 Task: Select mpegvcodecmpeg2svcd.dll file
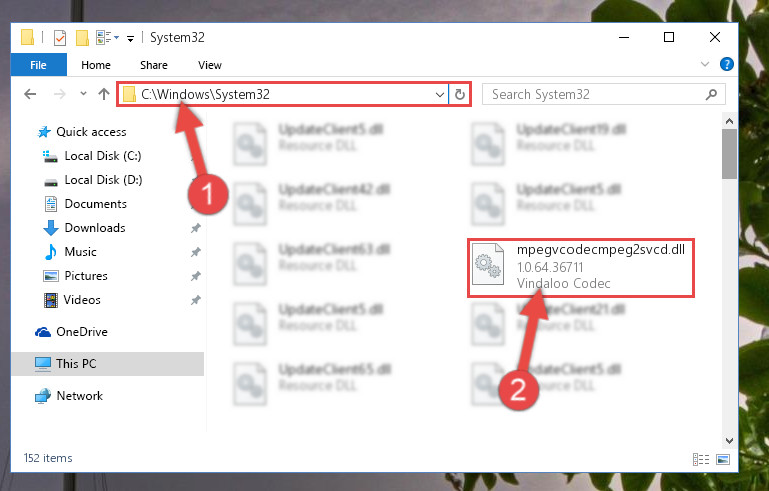tap(581, 268)
